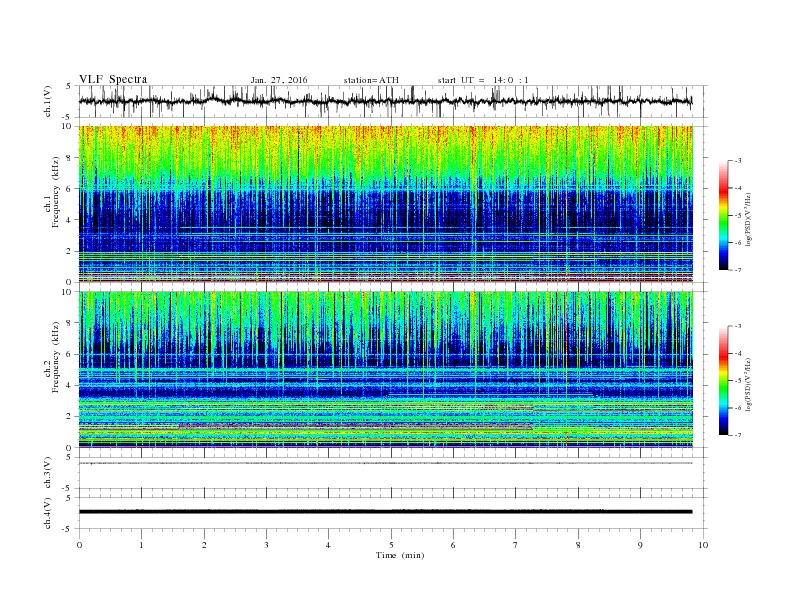The height and width of the screenshot is (612, 792).
Task: Click the "8" kHz tick on ch.1 spectrogram
Action: point(69,158)
